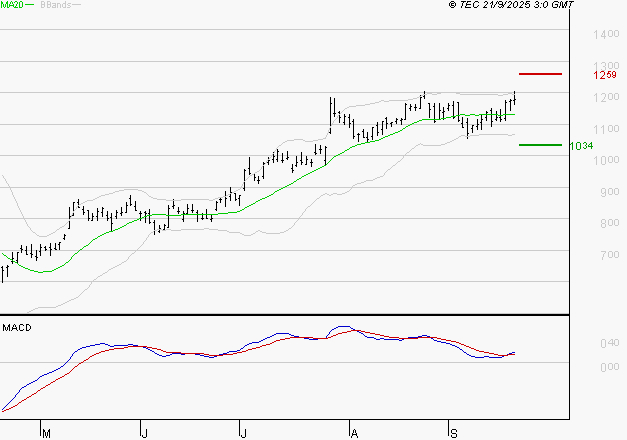Click the 1100 price axis label
The width and height of the screenshot is (627, 440).
(x=606, y=129)
